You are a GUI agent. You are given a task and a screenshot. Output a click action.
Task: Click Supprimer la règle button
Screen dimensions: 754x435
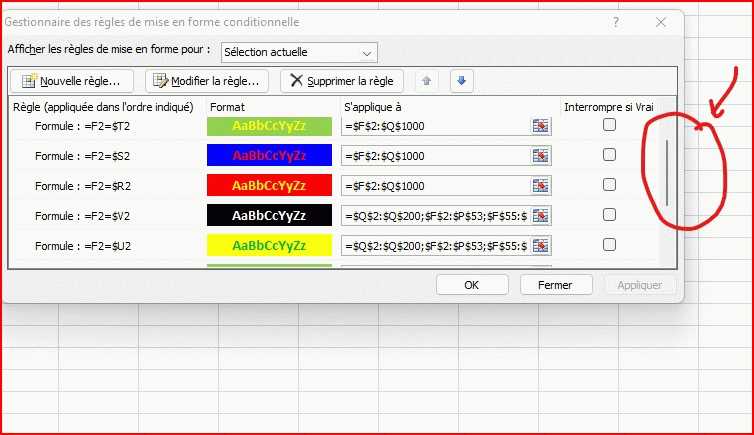pyautogui.click(x=342, y=81)
